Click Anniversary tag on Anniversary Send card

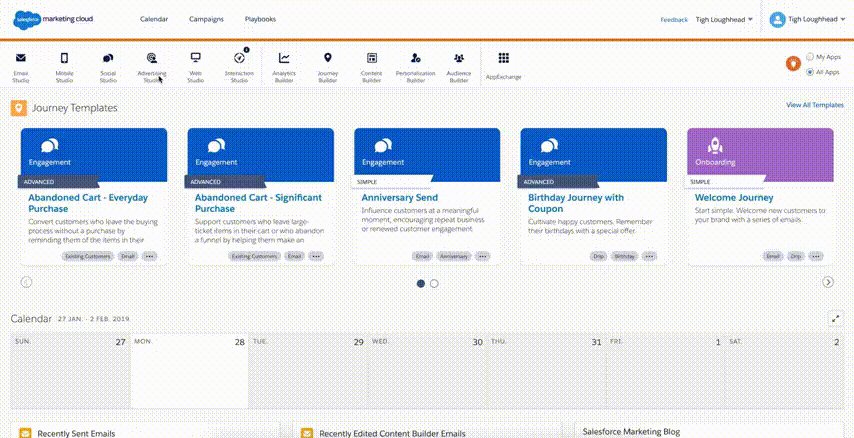tap(454, 256)
